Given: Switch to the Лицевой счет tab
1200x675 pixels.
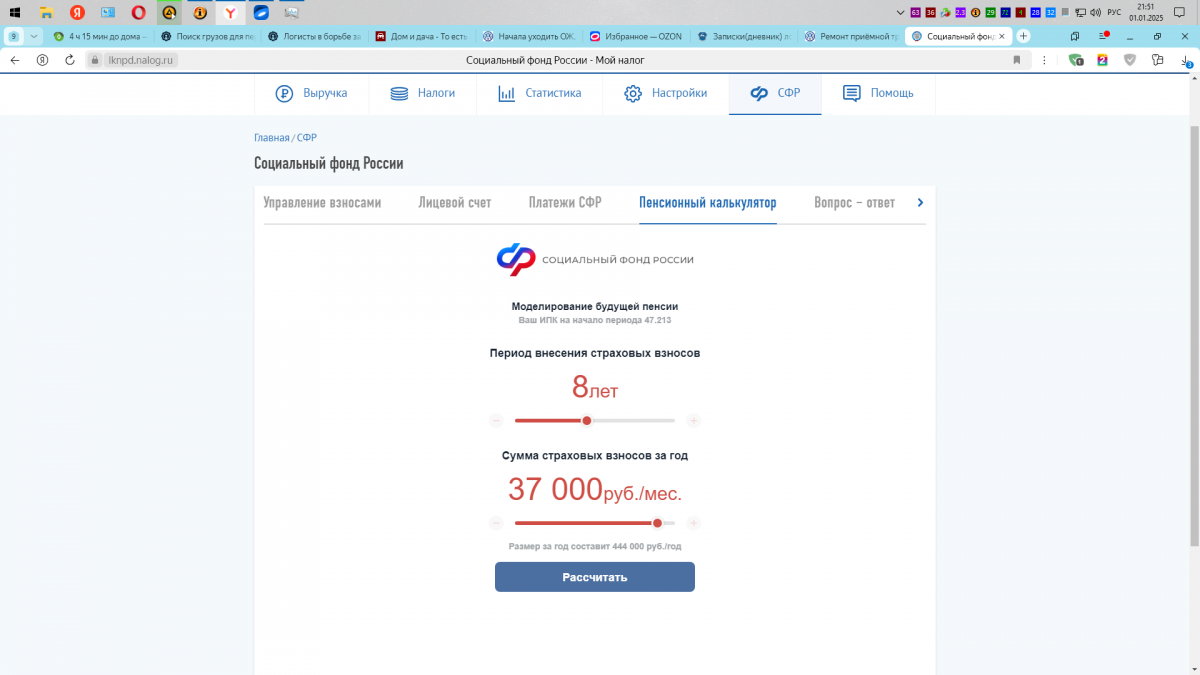Looking at the screenshot, I should tap(455, 203).
